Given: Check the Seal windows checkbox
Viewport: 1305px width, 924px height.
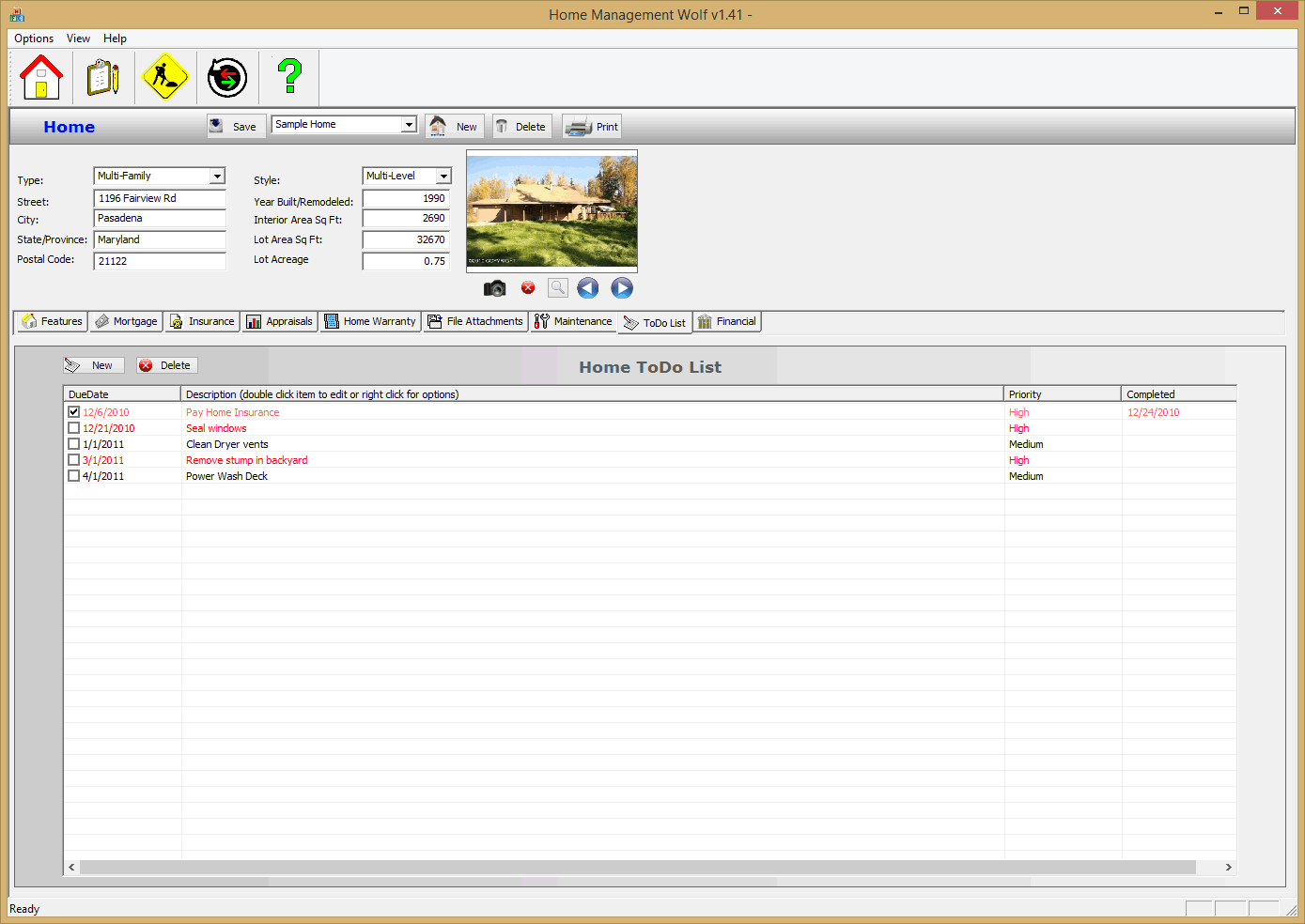Looking at the screenshot, I should [x=73, y=427].
